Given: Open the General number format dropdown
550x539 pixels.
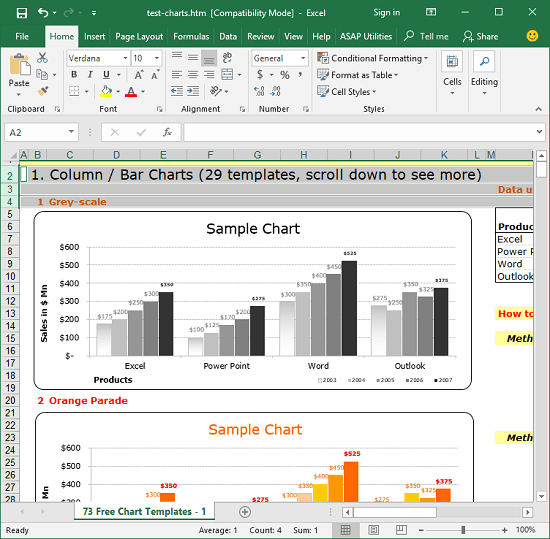Looking at the screenshot, I should 303,58.
